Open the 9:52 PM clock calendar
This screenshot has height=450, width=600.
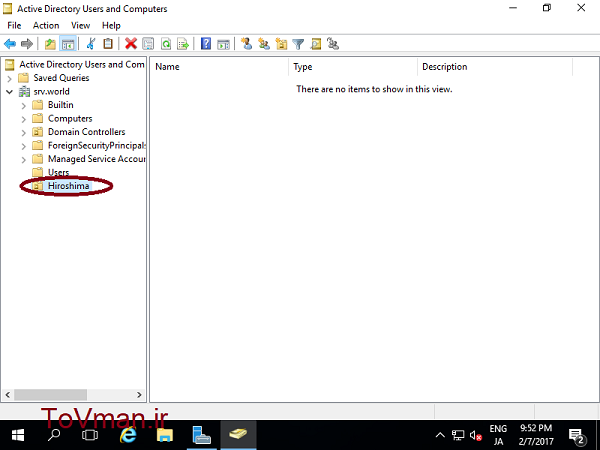coord(536,435)
